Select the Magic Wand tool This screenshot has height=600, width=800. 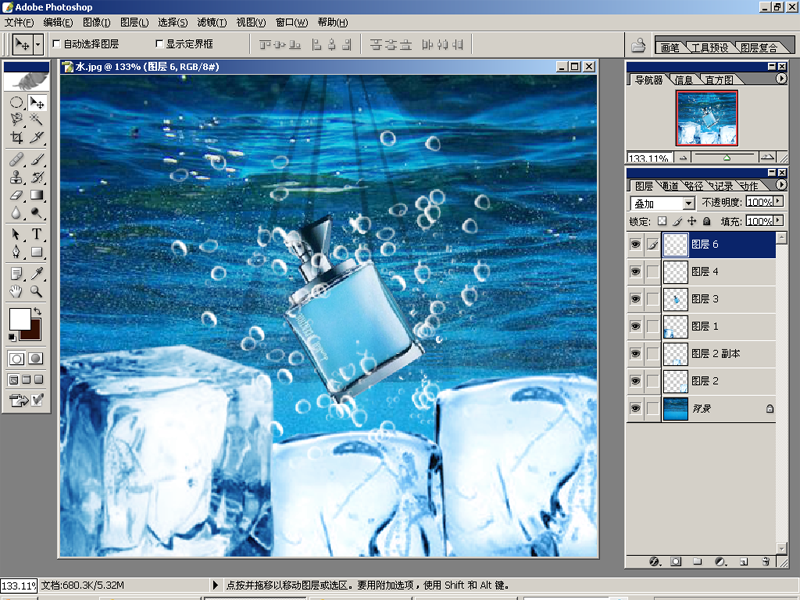click(37, 120)
